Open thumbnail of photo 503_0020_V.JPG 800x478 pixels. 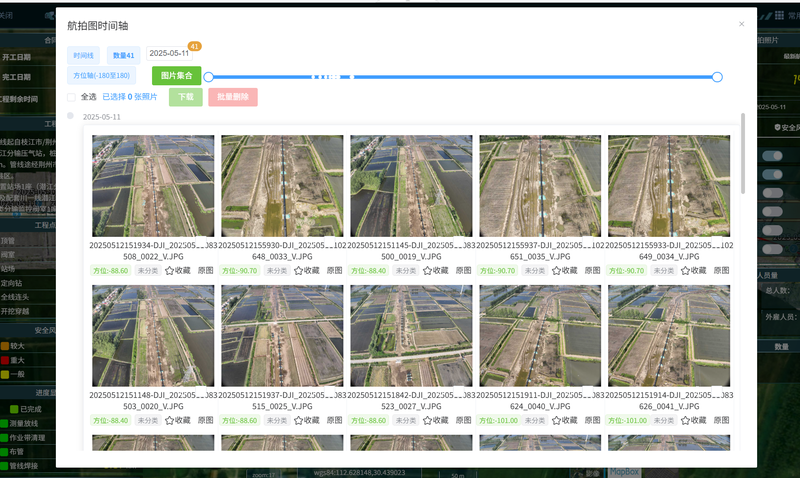(x=153, y=336)
